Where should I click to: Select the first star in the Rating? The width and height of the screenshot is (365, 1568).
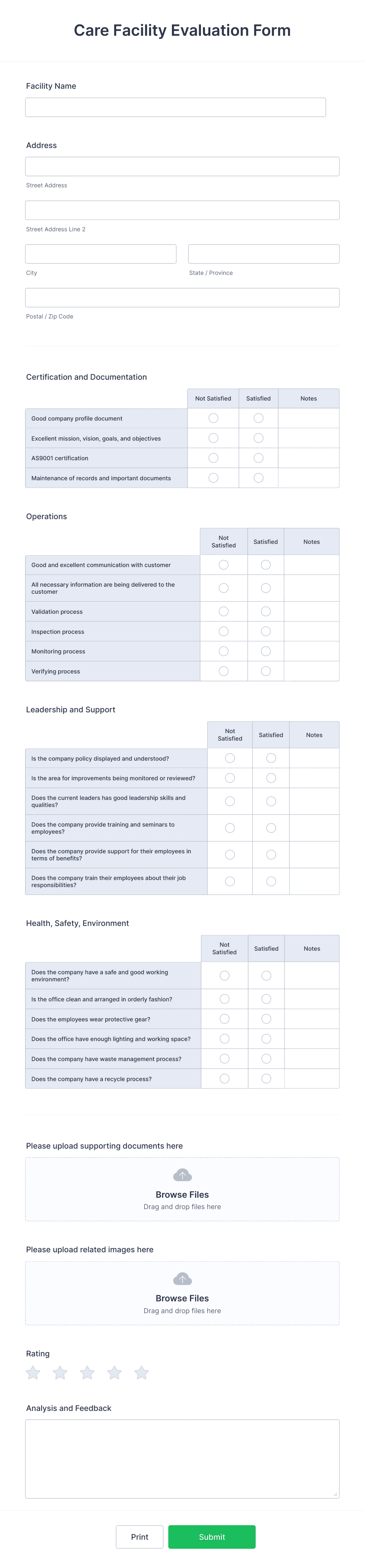click(33, 1373)
